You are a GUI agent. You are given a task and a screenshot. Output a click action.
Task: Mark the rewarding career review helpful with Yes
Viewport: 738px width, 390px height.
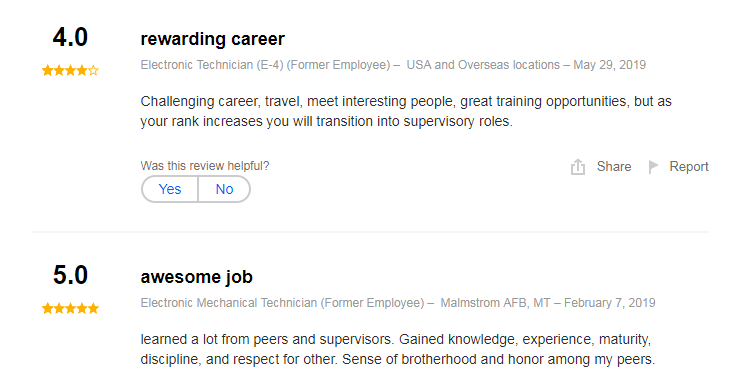[169, 189]
